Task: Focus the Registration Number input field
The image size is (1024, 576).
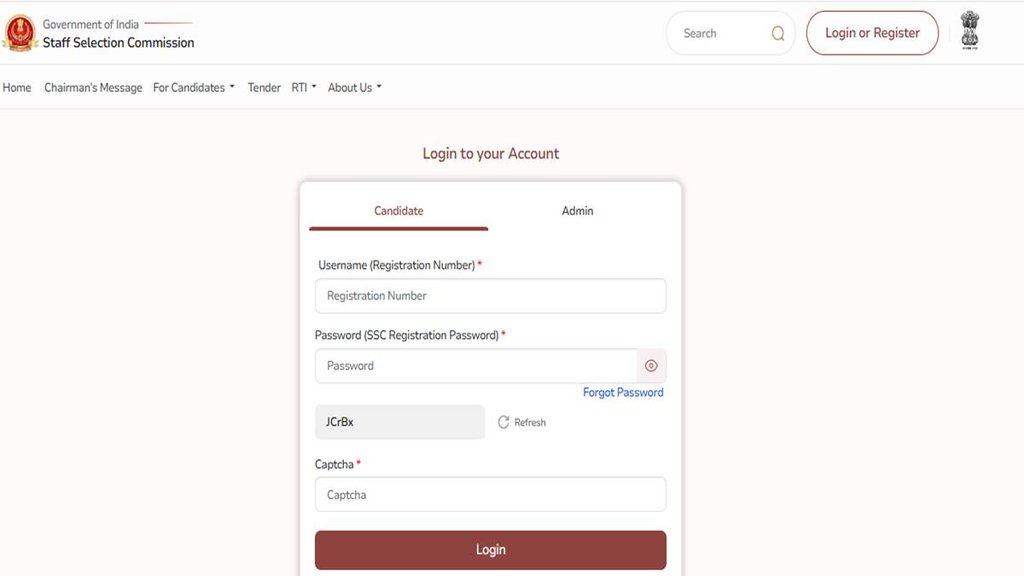Action: [x=490, y=296]
